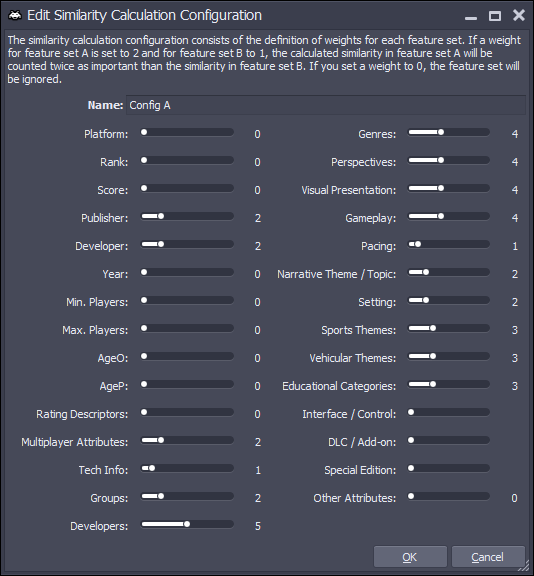Click the Publisher slider handle
The width and height of the screenshot is (534, 576).
pyautogui.click(x=161, y=216)
